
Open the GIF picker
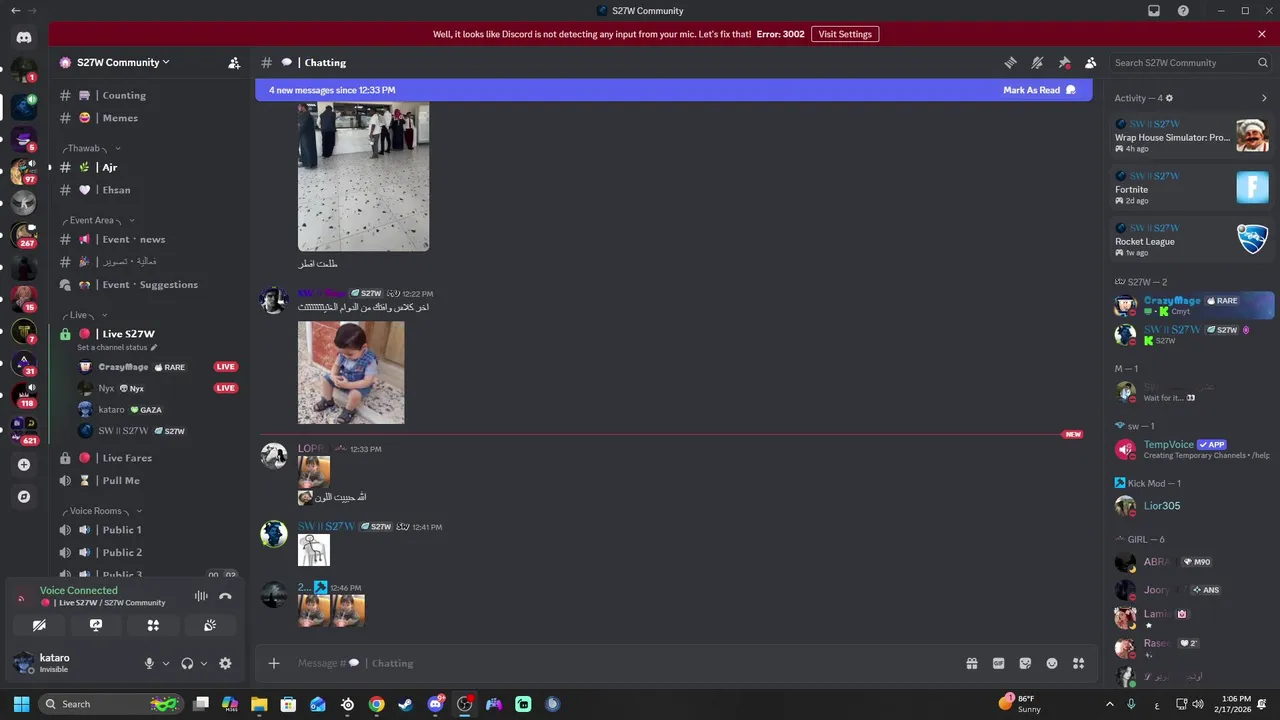(998, 663)
